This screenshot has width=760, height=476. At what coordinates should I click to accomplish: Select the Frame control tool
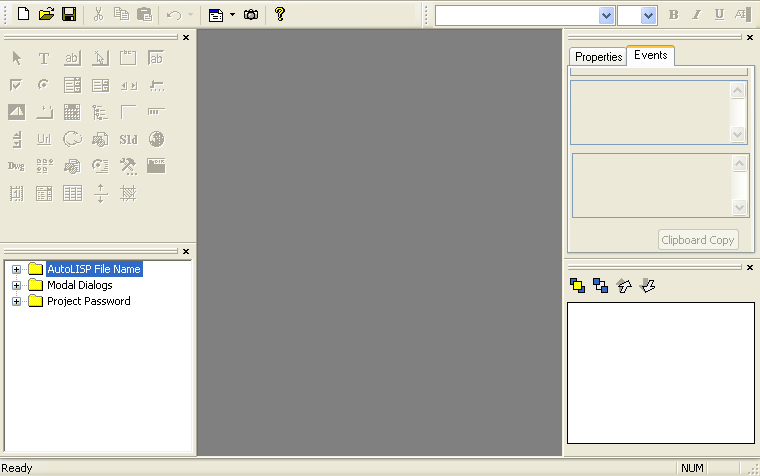(x=128, y=59)
